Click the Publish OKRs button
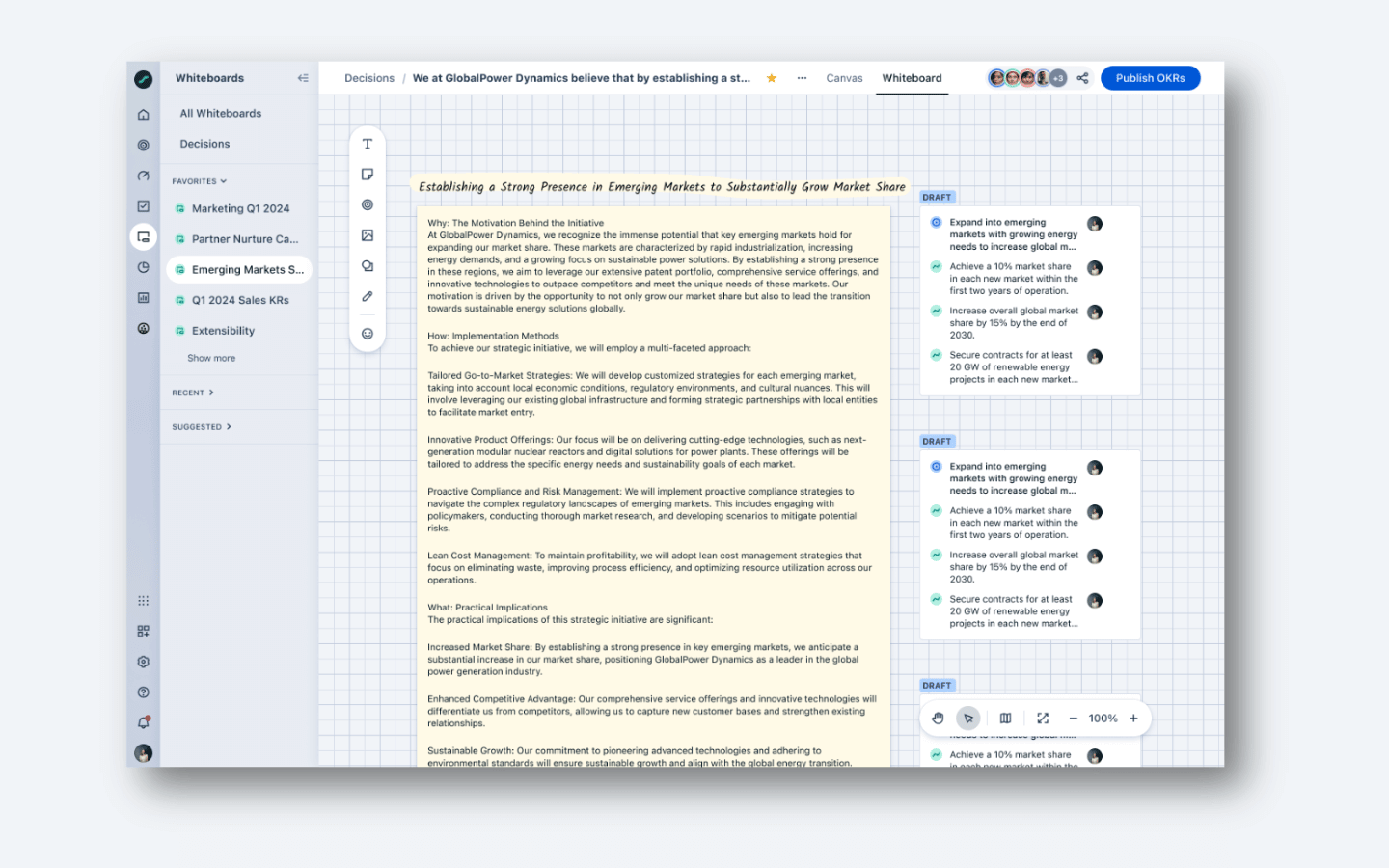The width and height of the screenshot is (1389, 868). (1150, 78)
